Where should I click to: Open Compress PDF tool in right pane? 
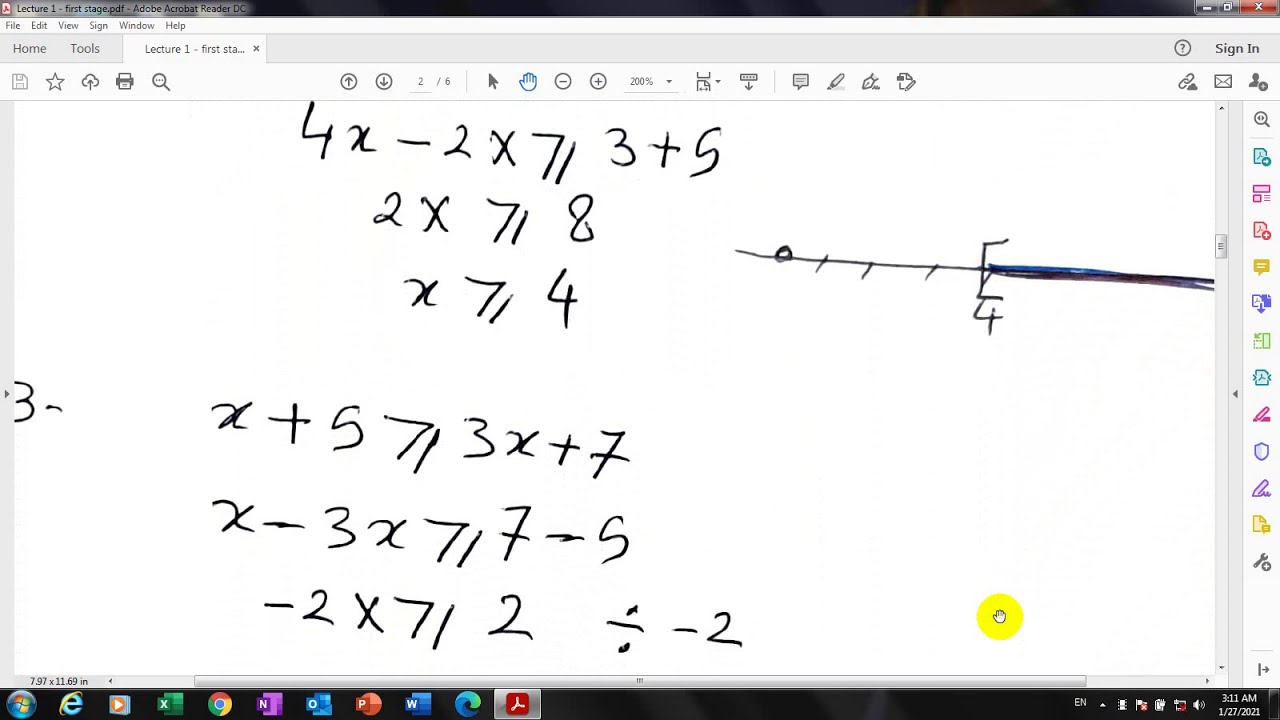[x=1262, y=378]
